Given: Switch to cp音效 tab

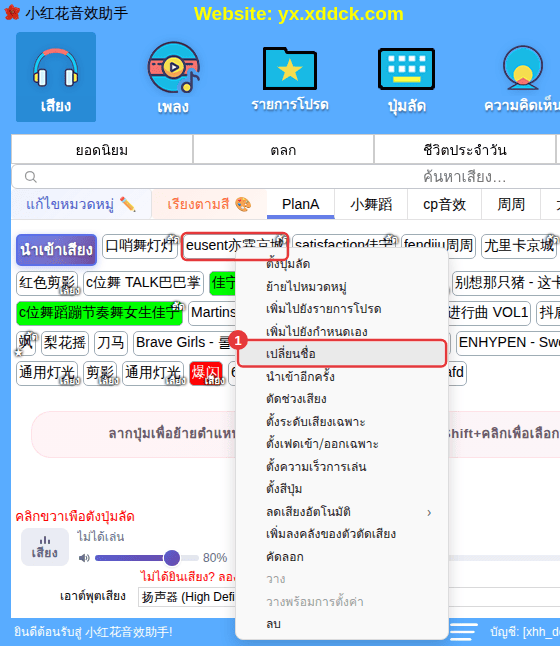Looking at the screenshot, I should 444,204.
